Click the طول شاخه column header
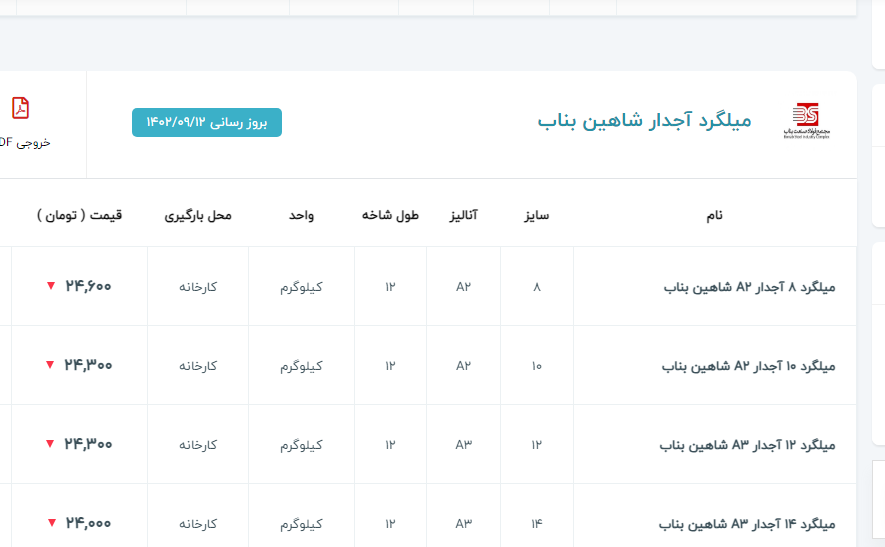This screenshot has height=547, width=885. pos(390,215)
